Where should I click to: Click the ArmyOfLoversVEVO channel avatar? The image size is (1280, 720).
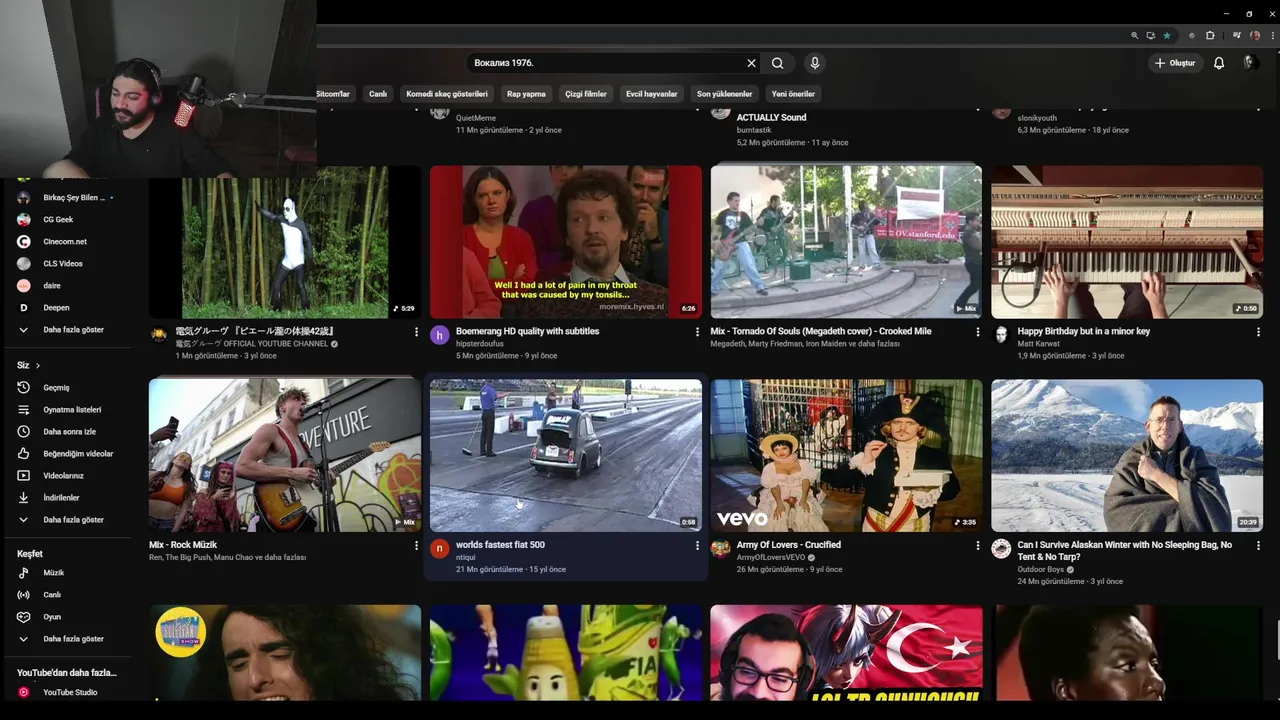[x=720, y=548]
